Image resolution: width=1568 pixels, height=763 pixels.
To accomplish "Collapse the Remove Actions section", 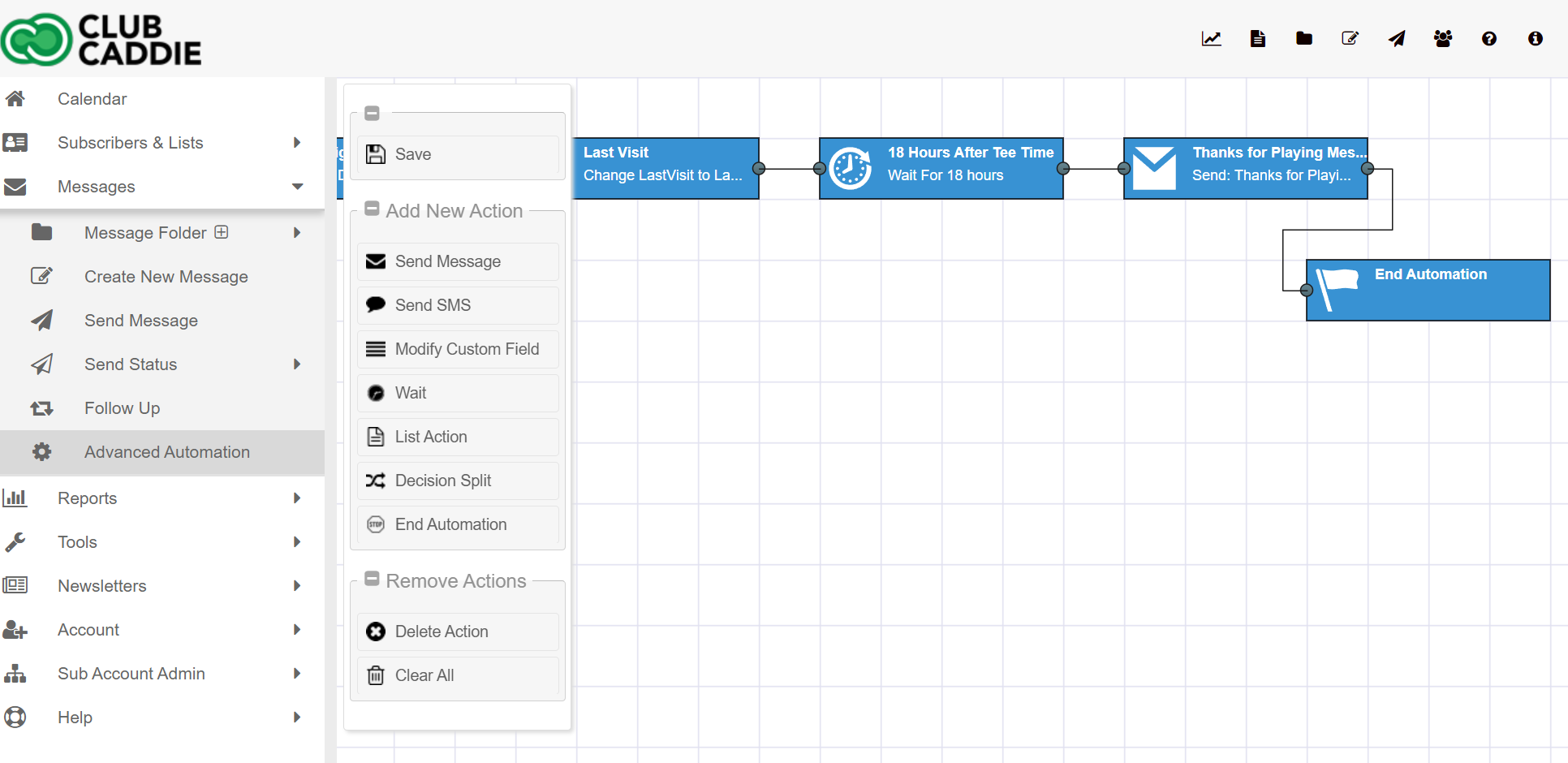I will click(x=373, y=580).
